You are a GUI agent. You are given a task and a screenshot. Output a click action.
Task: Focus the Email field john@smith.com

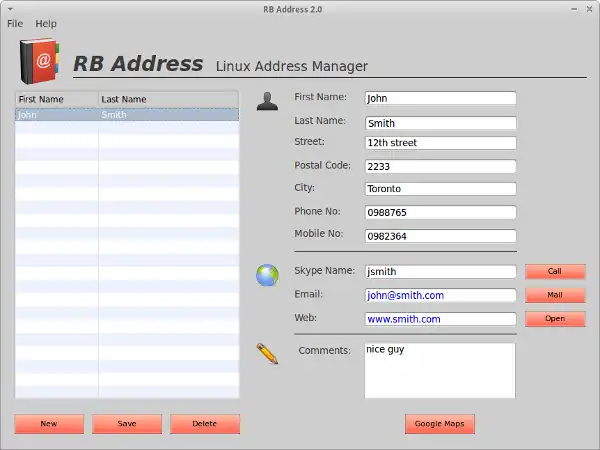pos(440,295)
